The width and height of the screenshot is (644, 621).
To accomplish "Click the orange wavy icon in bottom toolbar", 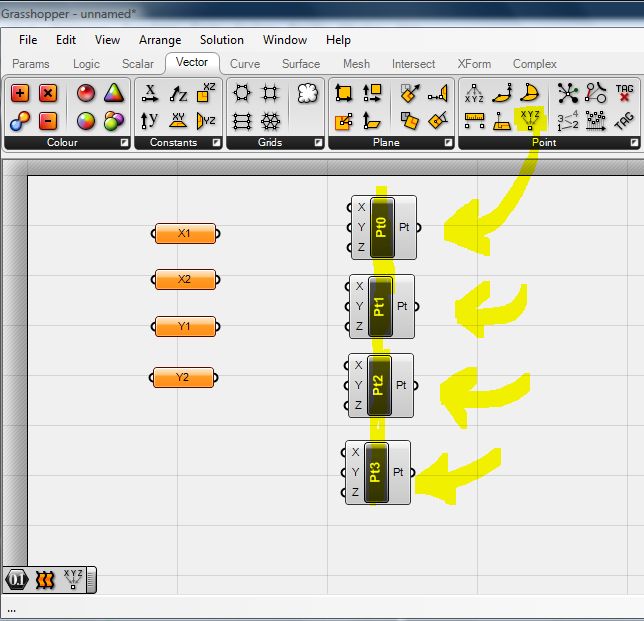I will coord(45,580).
